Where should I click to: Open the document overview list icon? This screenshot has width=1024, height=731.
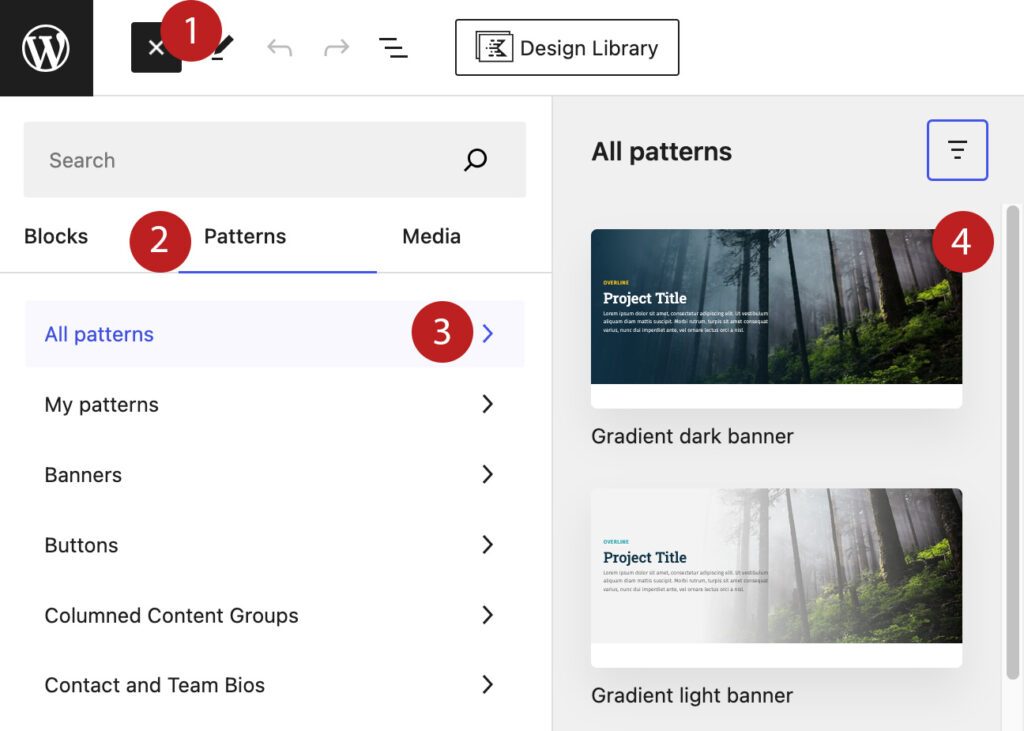click(x=393, y=48)
